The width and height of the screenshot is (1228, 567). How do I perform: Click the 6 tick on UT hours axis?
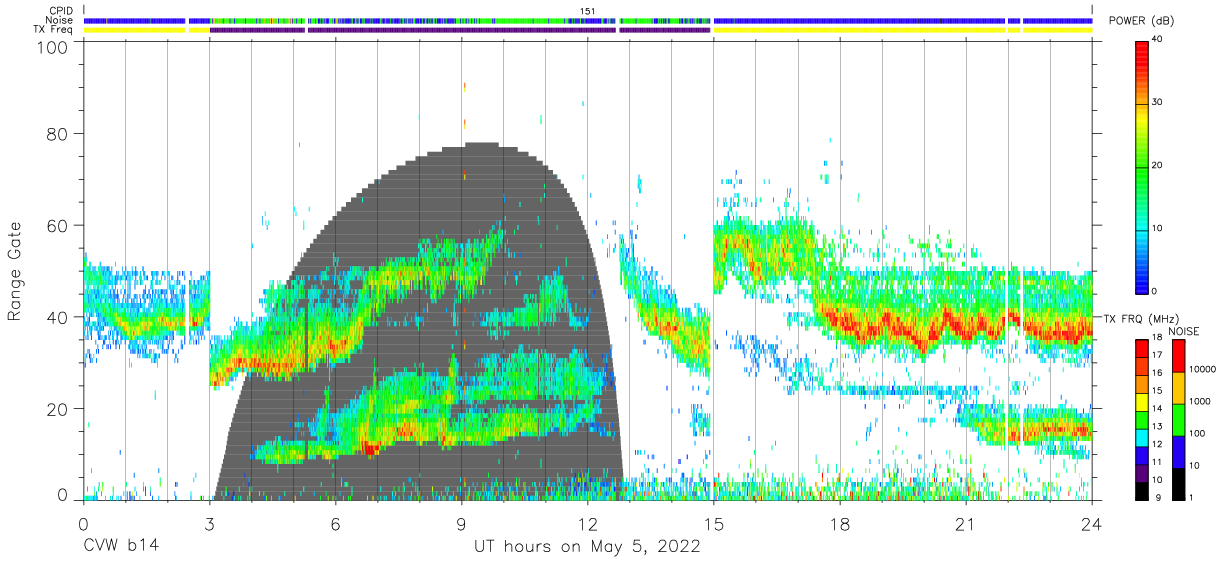click(335, 523)
